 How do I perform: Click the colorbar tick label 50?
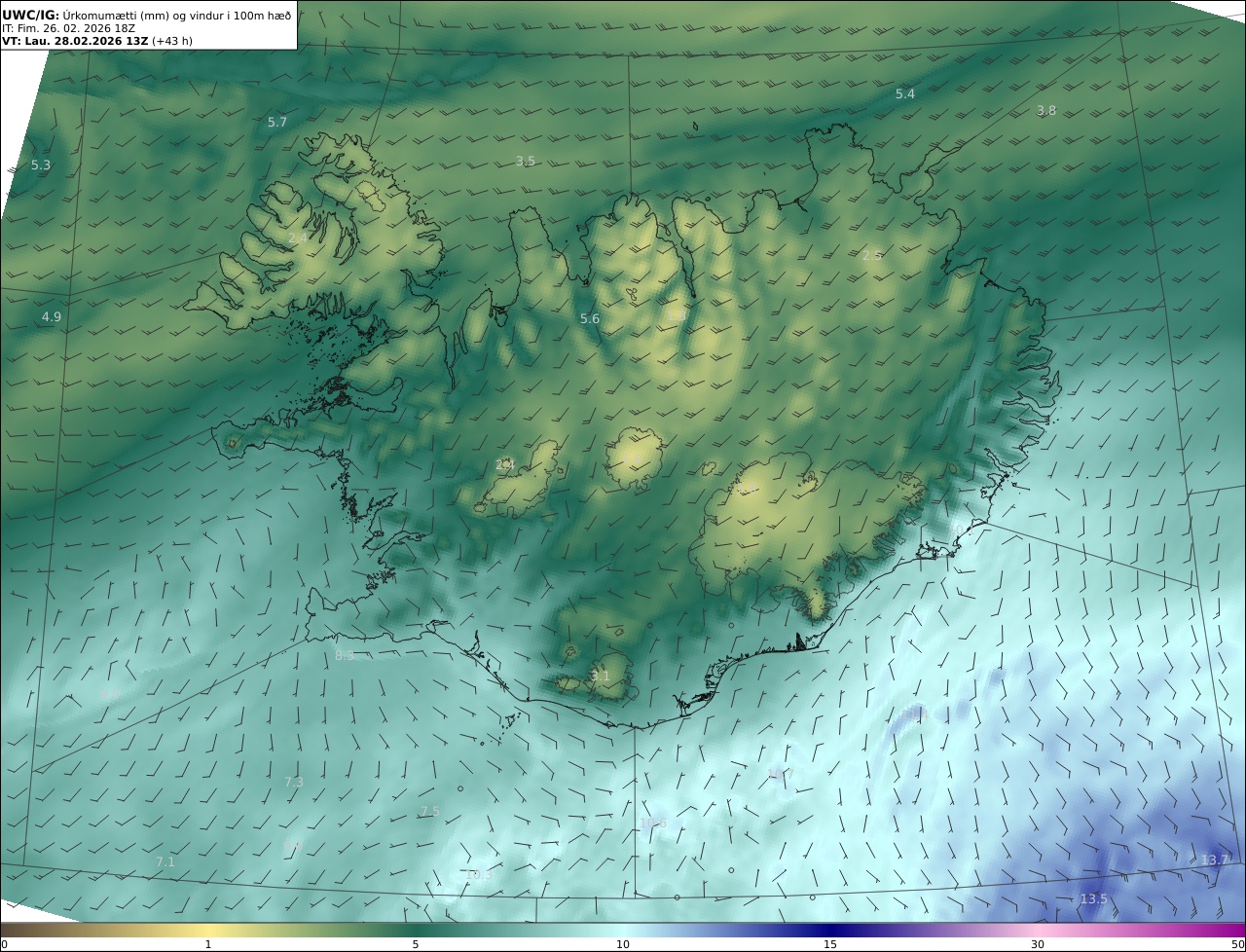point(1238,944)
